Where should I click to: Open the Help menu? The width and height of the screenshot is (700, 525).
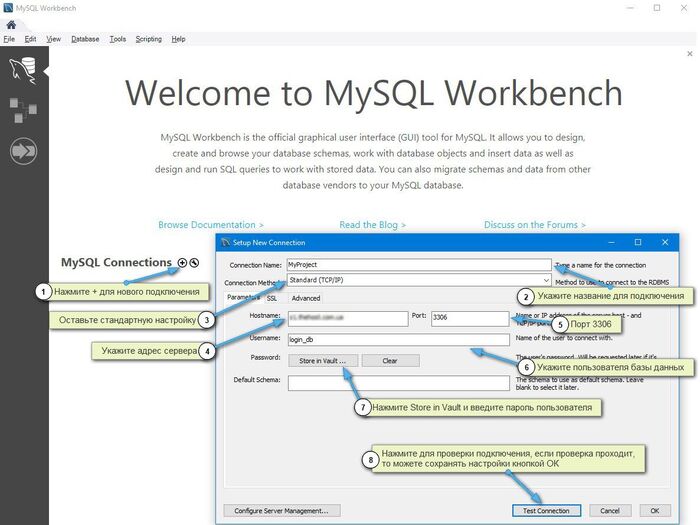[178, 39]
